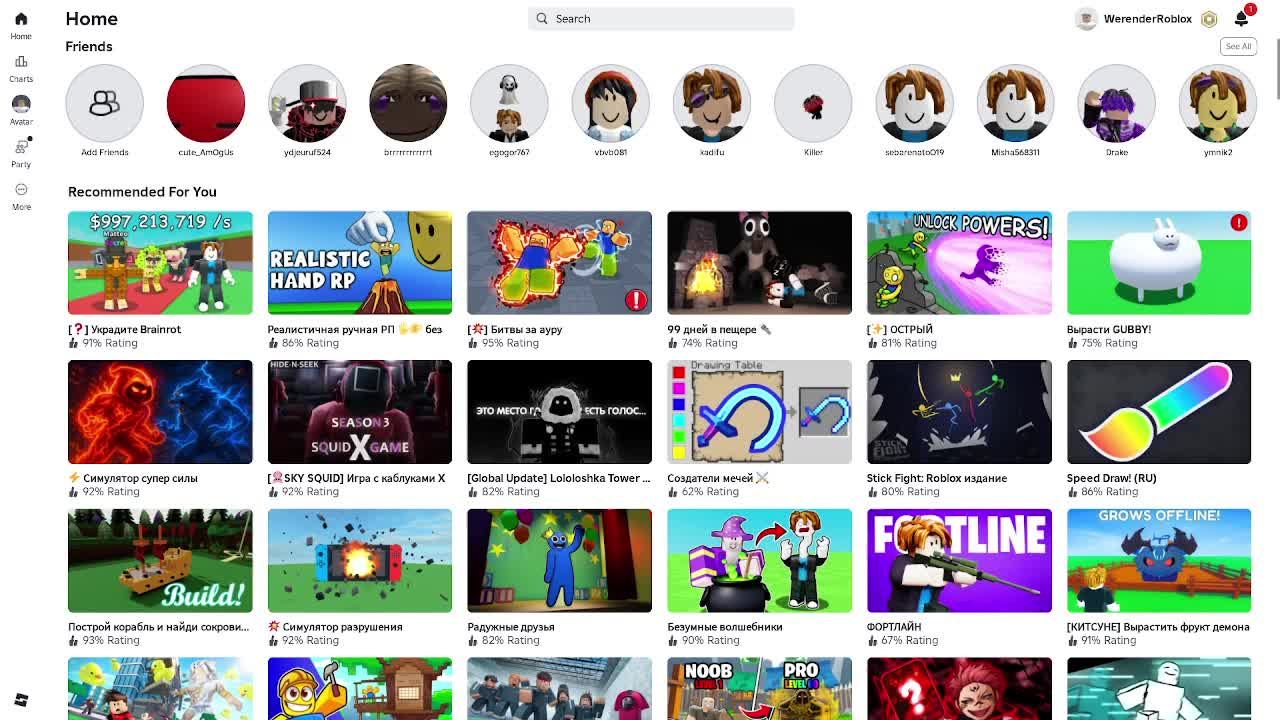The image size is (1280, 720).
Task: Open the Вырасти GUBBY game thumbnail
Action: point(1158,262)
